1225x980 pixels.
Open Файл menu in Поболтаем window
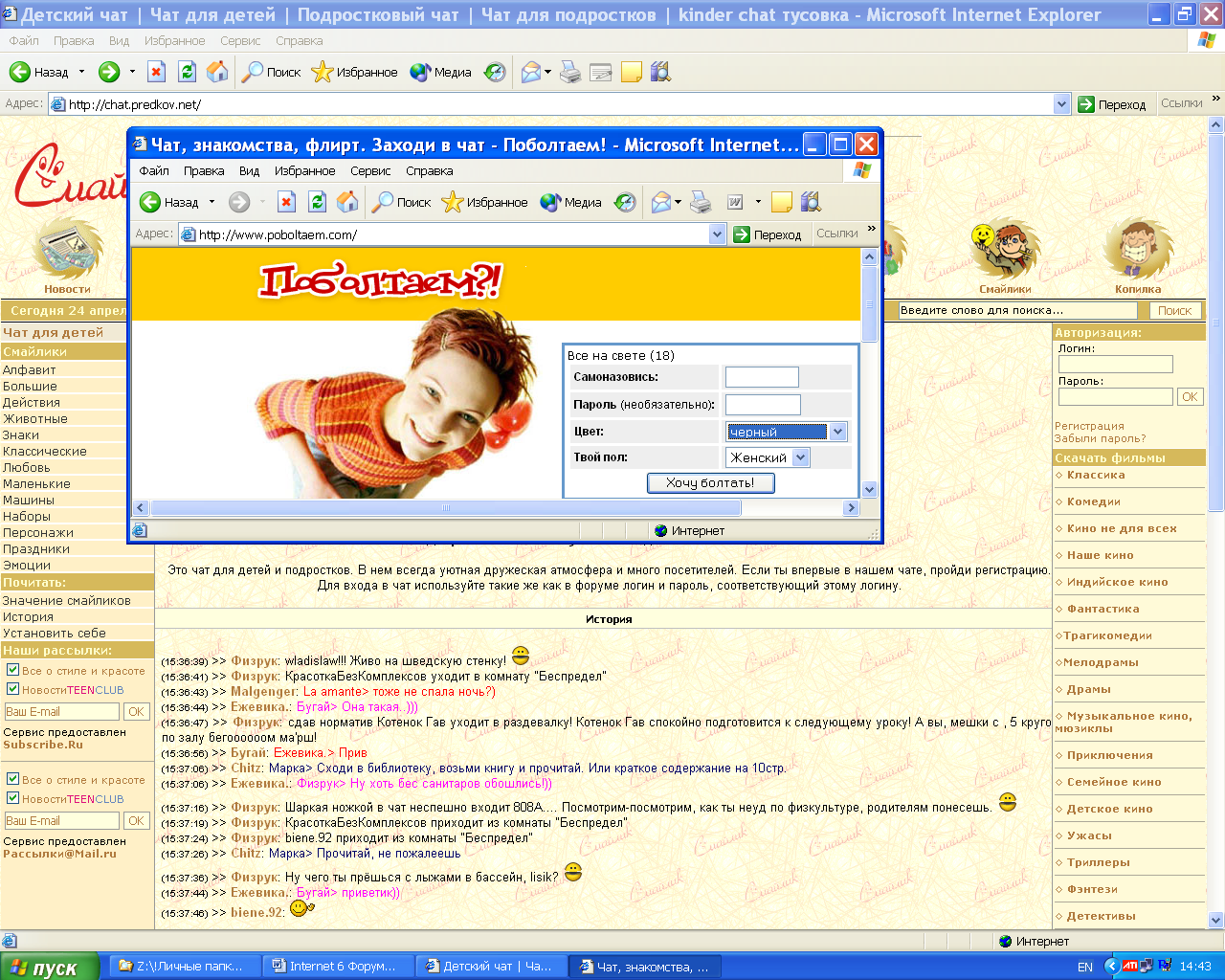click(x=154, y=170)
